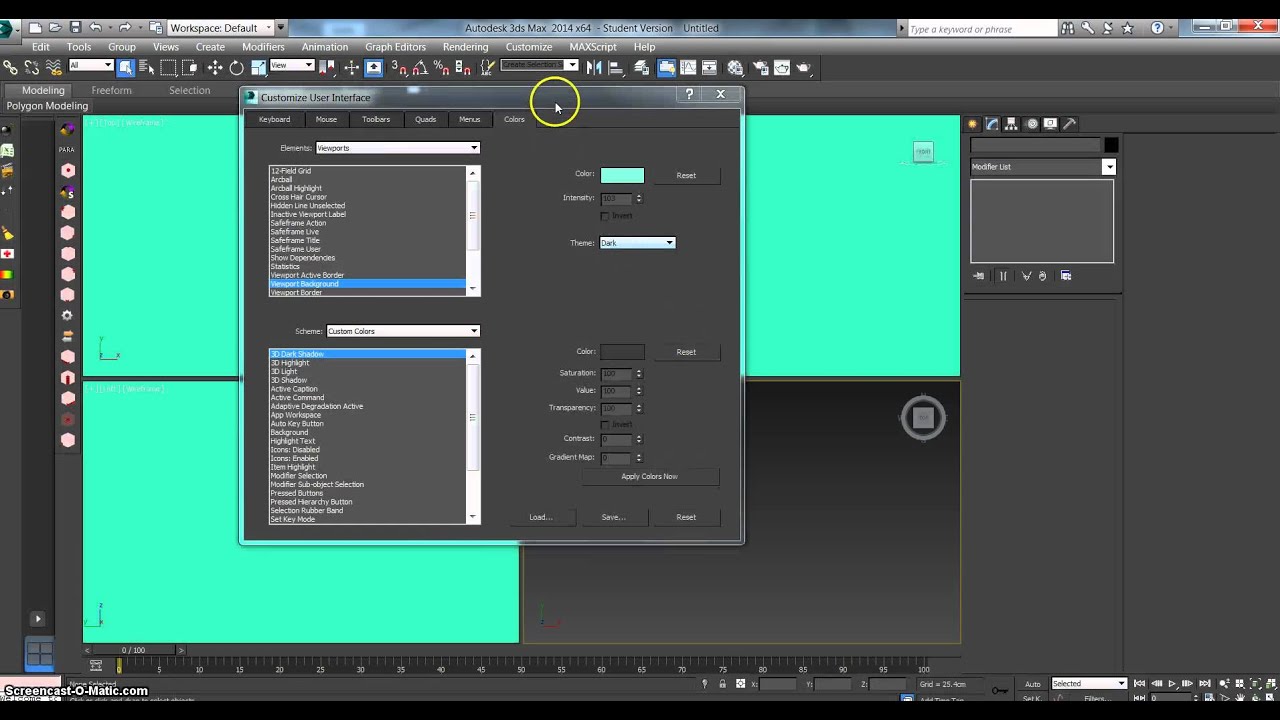Open the Save file icon
This screenshot has height=720, width=1280.
click(x=75, y=28)
